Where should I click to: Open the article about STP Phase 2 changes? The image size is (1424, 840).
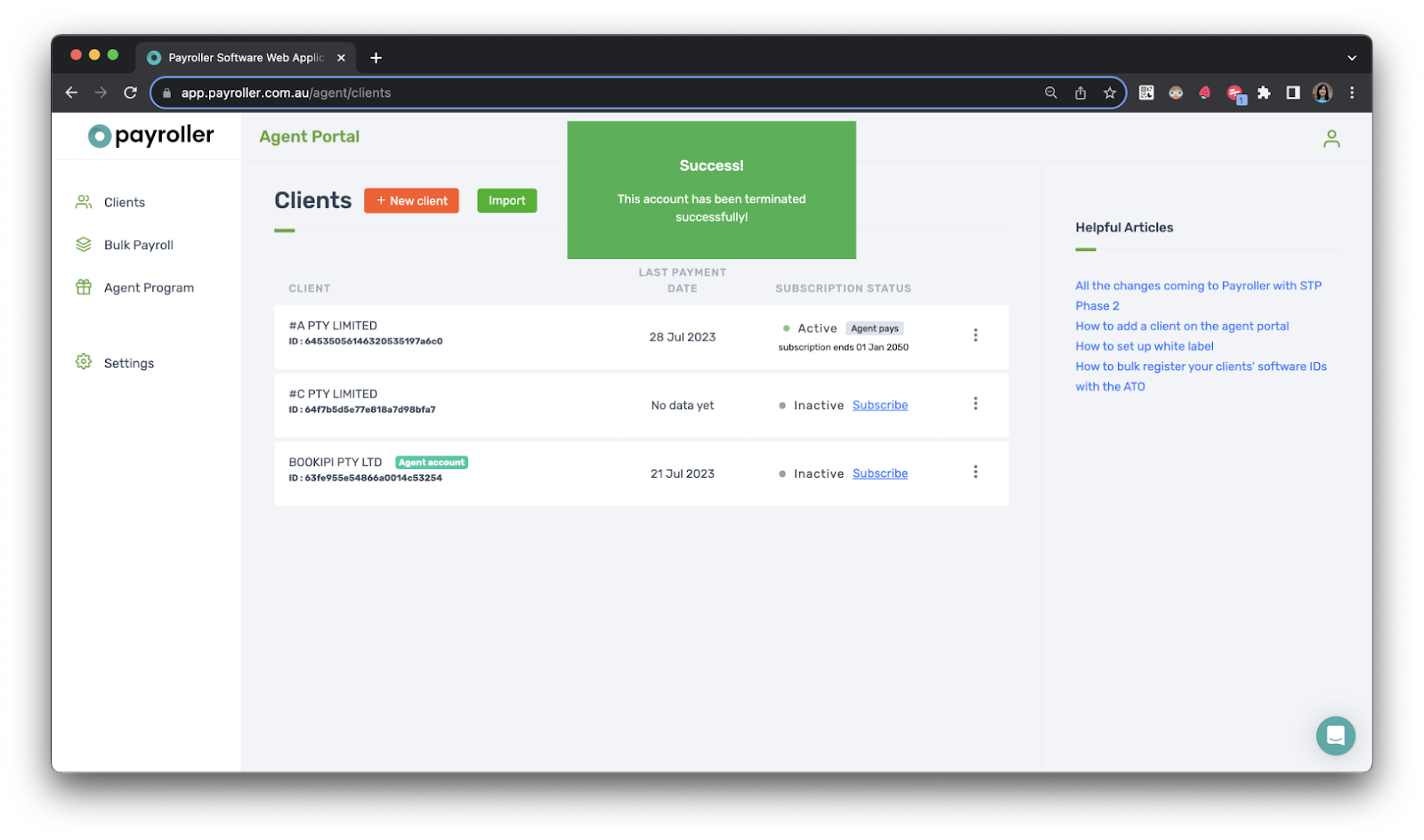coord(1198,295)
